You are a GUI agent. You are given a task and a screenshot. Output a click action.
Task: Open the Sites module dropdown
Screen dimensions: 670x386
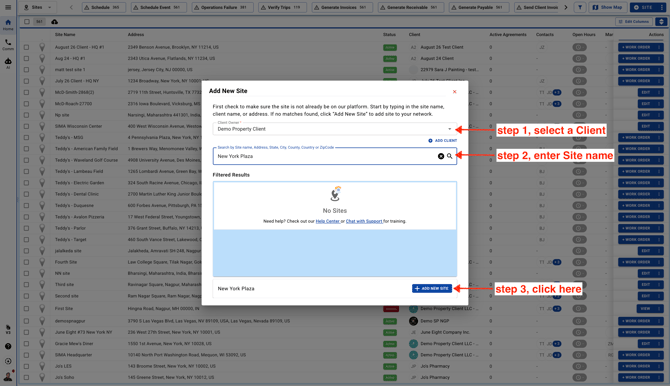click(38, 7)
